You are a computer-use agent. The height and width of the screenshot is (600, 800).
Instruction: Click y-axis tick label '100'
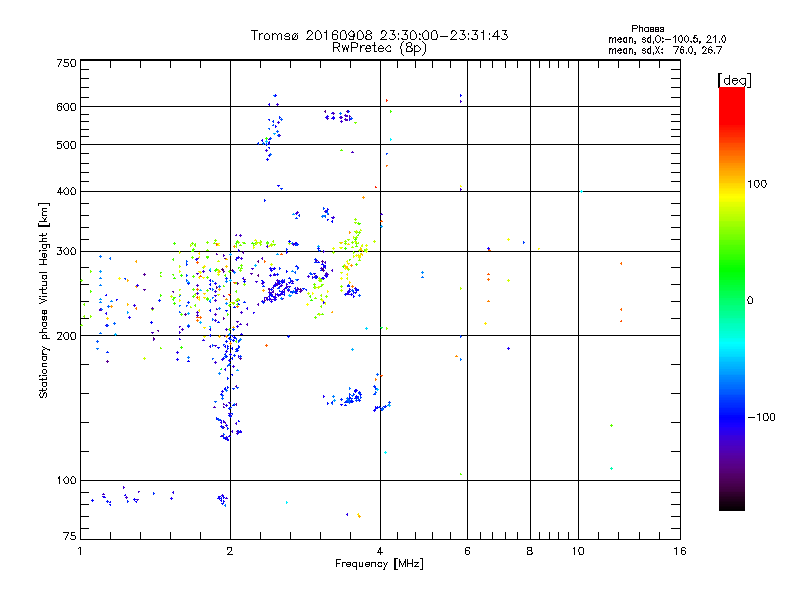[x=66, y=481]
